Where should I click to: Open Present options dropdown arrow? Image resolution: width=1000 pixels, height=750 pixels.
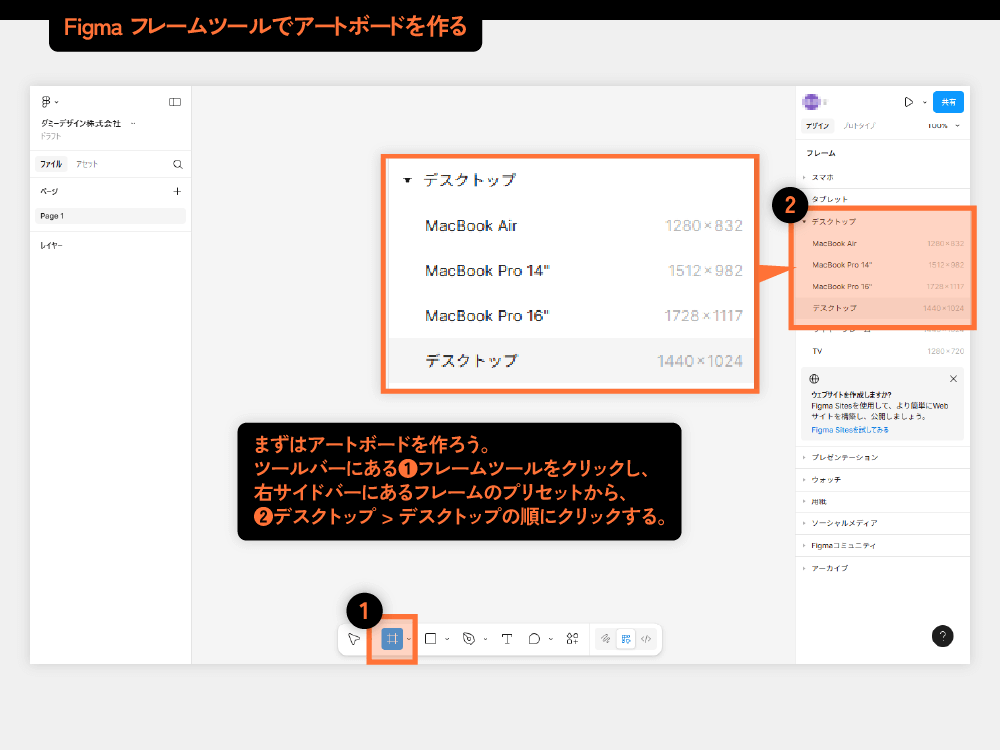coord(925,102)
